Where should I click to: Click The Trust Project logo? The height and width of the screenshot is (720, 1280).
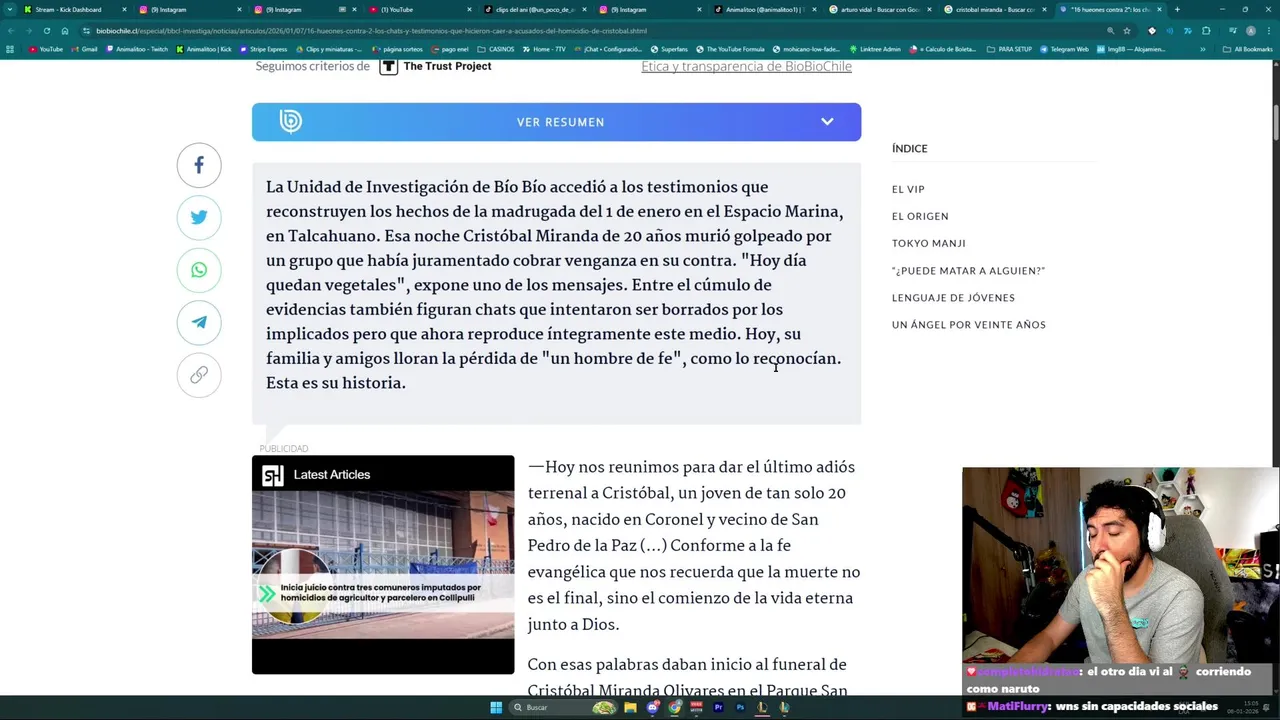pyautogui.click(x=435, y=66)
